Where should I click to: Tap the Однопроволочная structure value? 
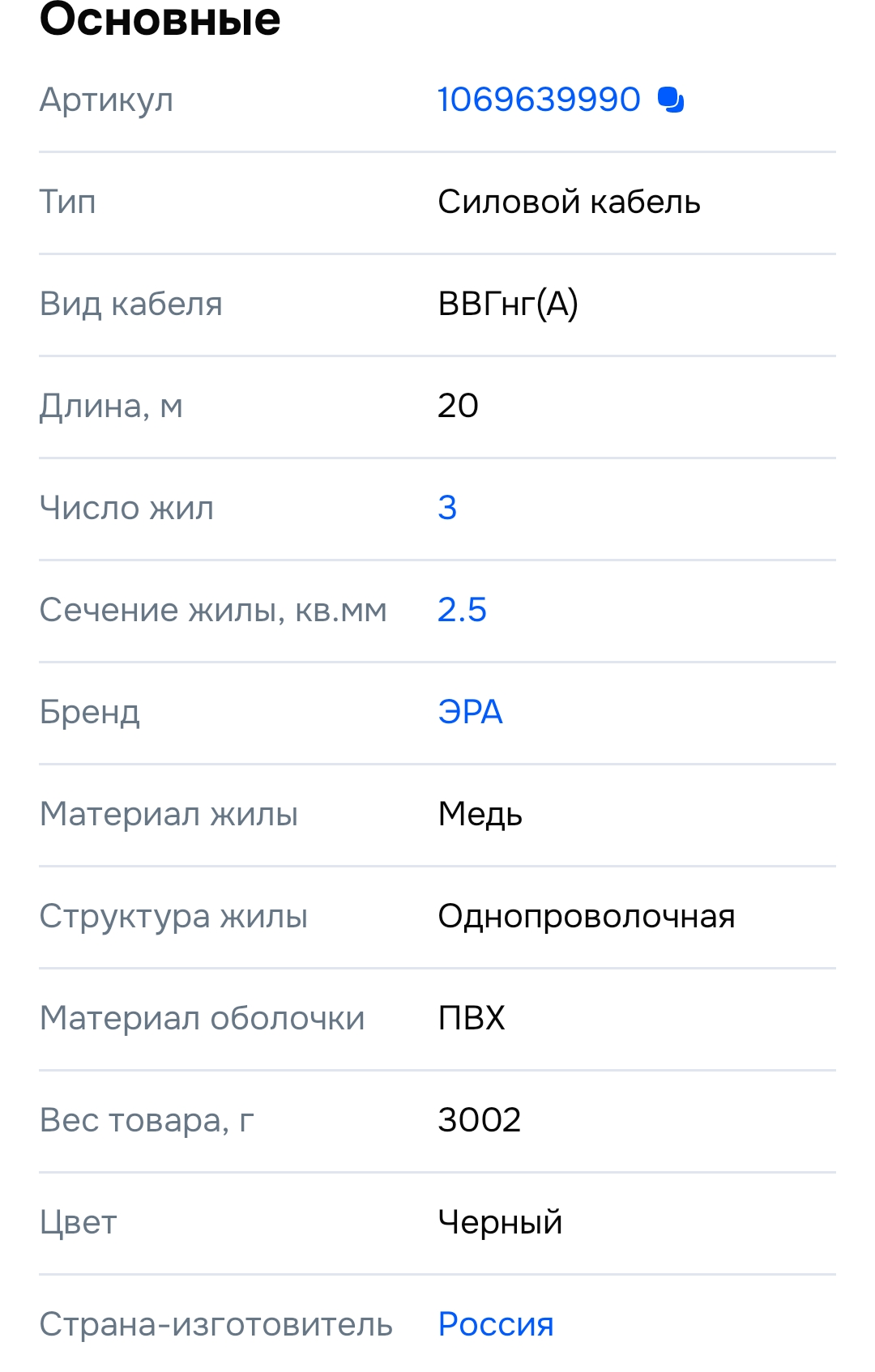(x=586, y=916)
